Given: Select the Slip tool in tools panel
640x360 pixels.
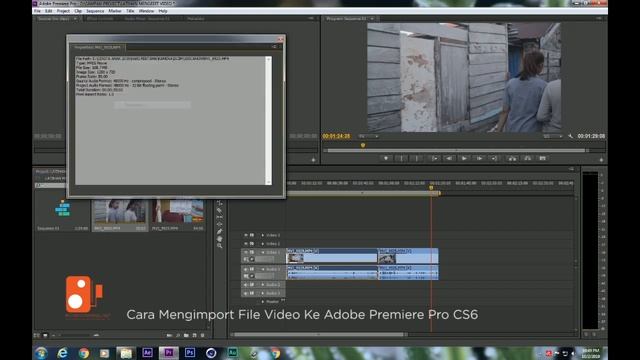Looking at the screenshot, I should point(220,217).
